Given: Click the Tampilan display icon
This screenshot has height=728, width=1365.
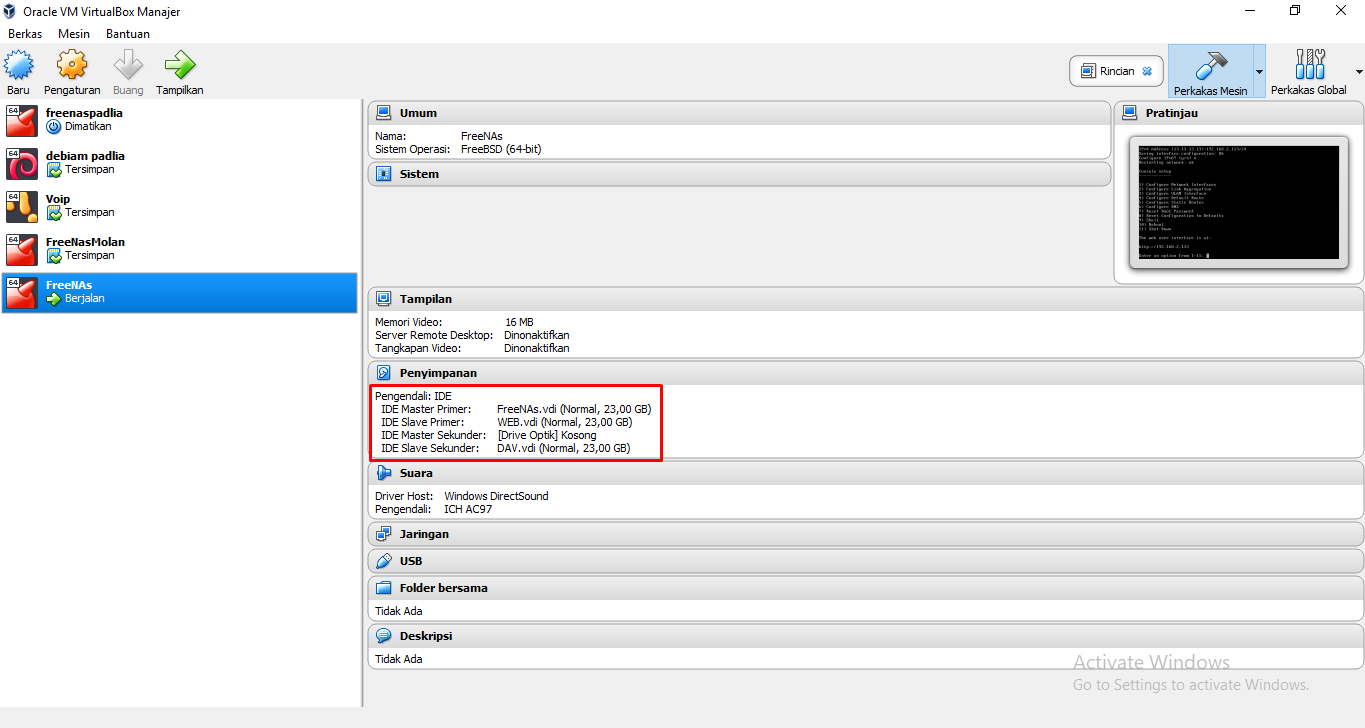Looking at the screenshot, I should tap(383, 299).
